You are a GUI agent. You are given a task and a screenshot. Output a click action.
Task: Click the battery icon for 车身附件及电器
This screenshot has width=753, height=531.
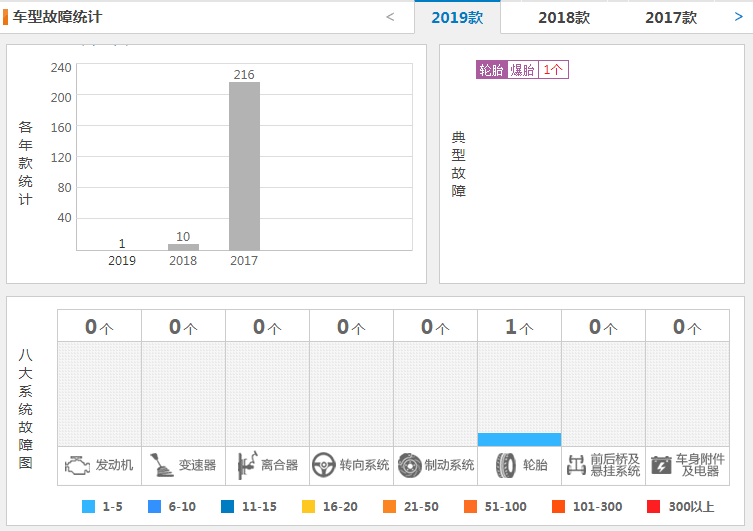pos(661,465)
